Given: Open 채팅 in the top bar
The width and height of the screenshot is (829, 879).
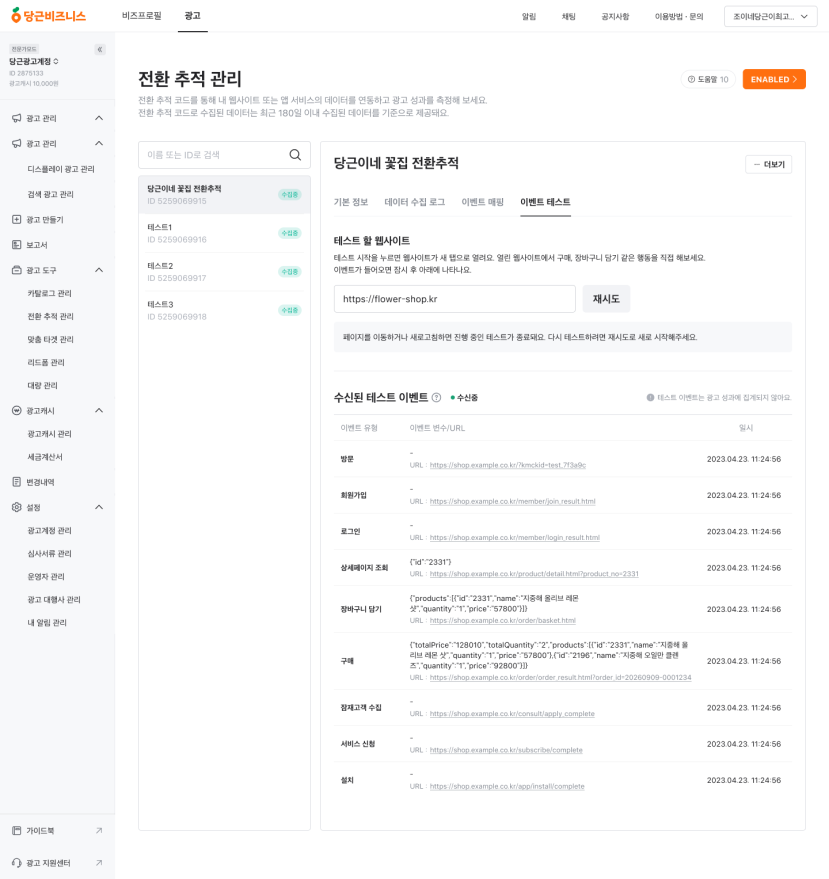Looking at the screenshot, I should coord(569,16).
